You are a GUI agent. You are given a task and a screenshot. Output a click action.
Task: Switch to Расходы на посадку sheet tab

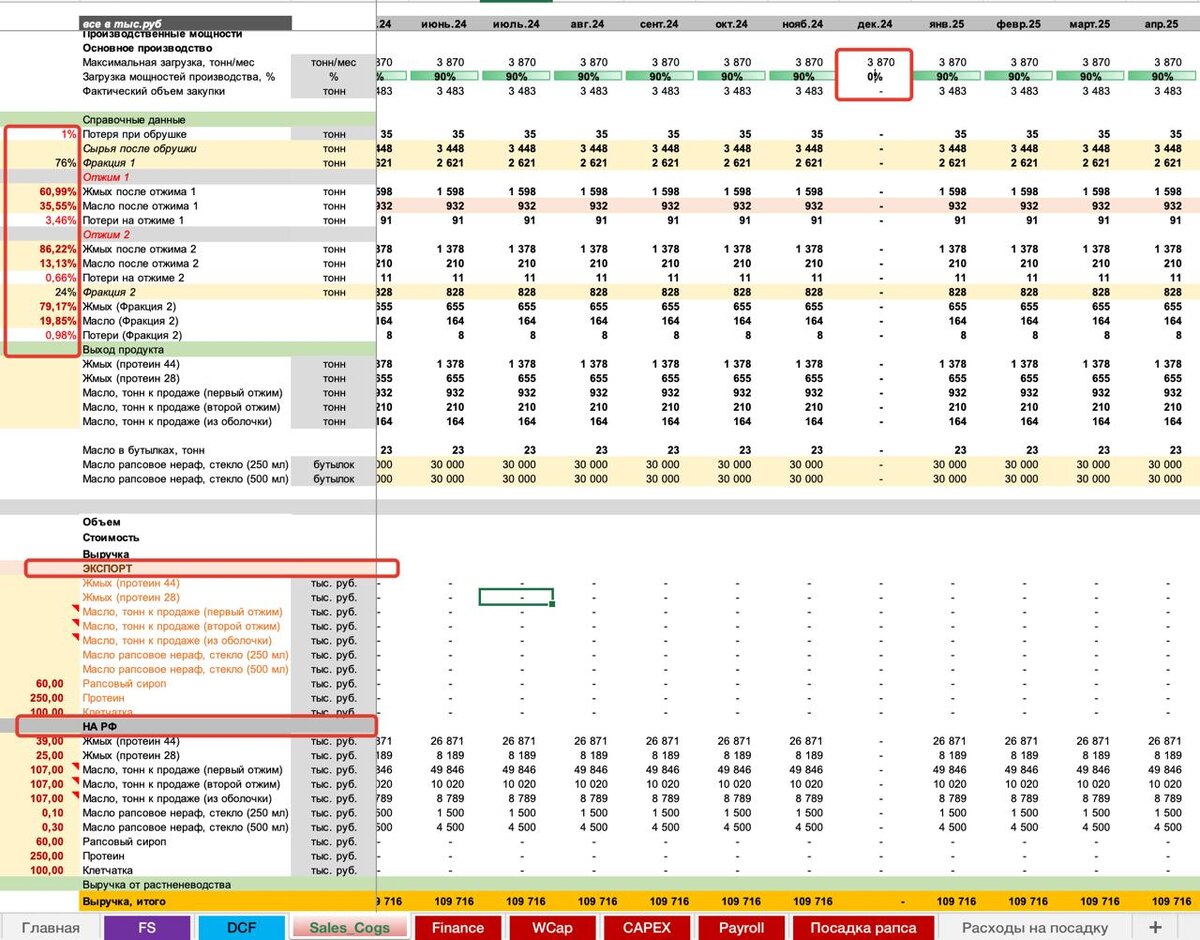1035,927
